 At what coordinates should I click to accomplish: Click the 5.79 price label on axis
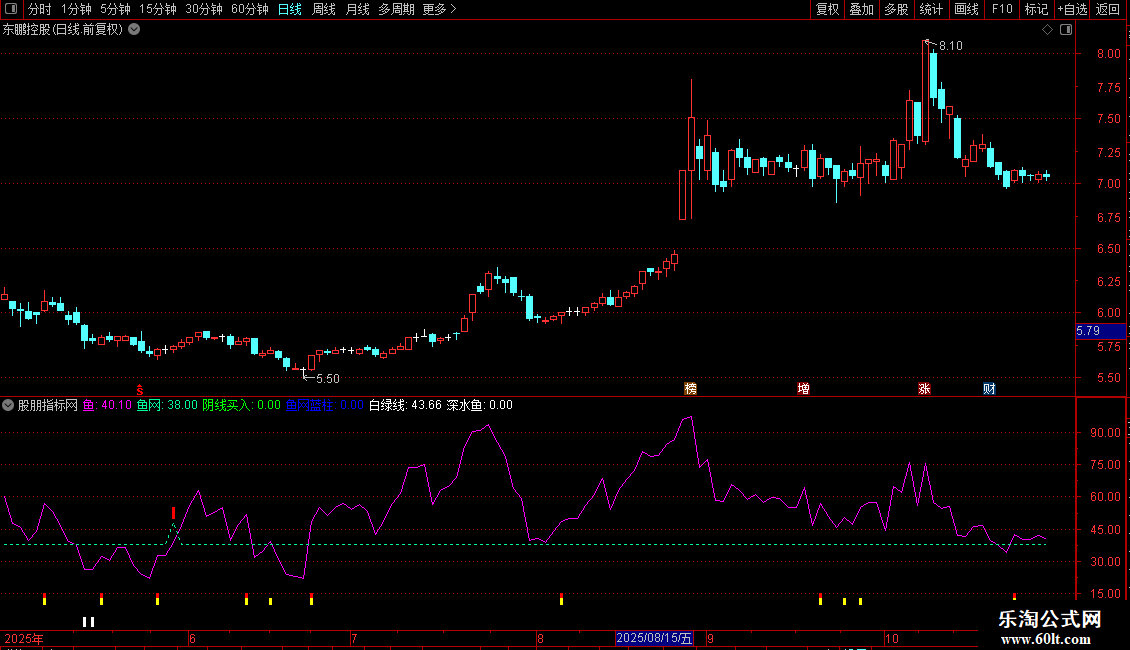click(x=1100, y=331)
